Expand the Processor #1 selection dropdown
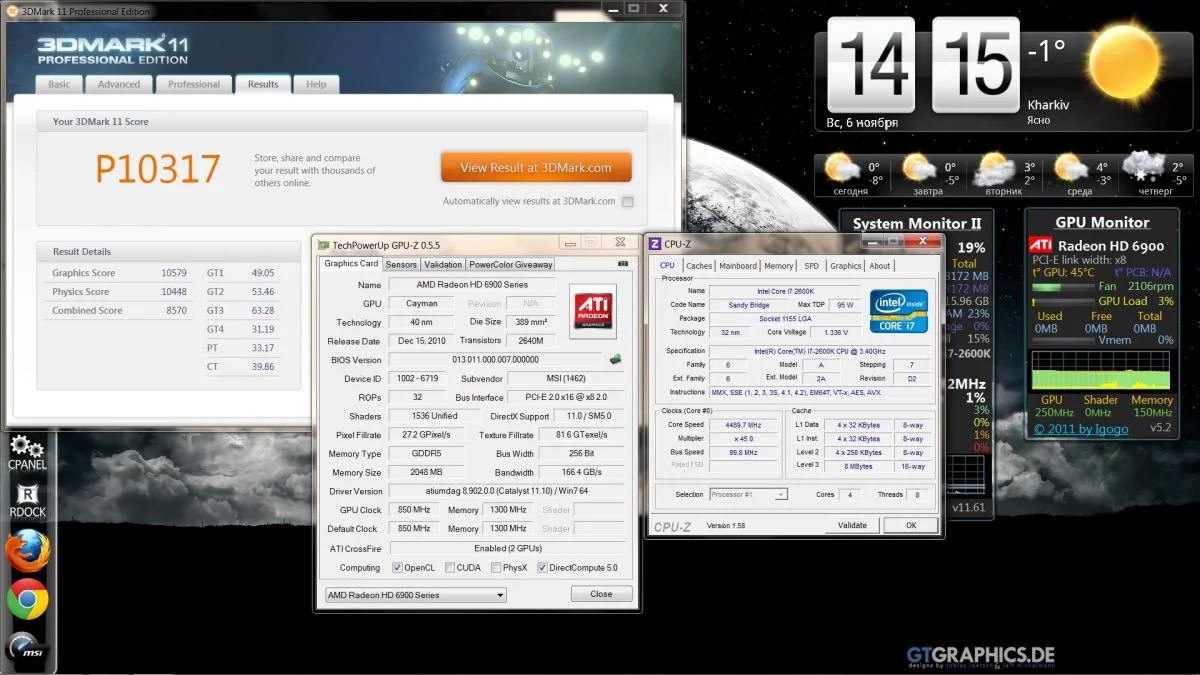1200x675 pixels. (x=748, y=494)
